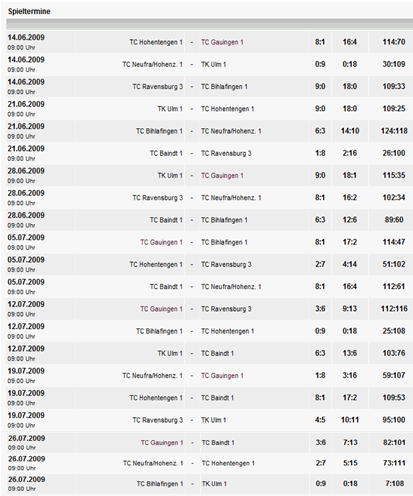Open TC Gauingen 1 versus TC Ravensburg 3 on 12.07.2009
The image size is (413, 496).
(161, 309)
